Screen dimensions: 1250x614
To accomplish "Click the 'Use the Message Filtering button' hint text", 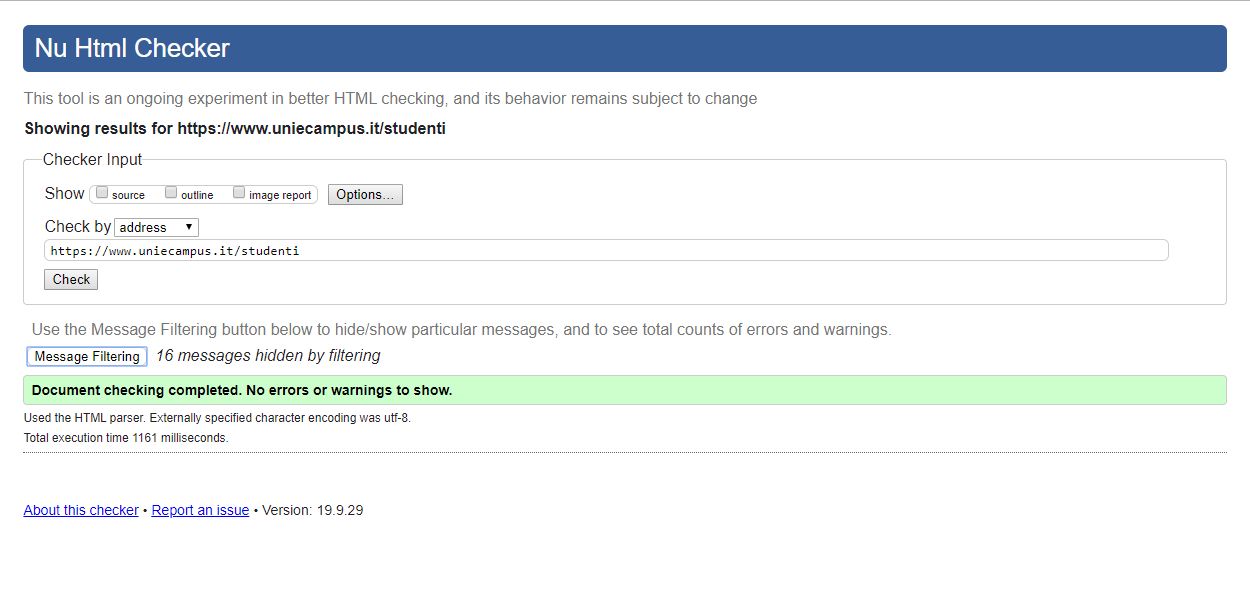I will tap(461, 330).
